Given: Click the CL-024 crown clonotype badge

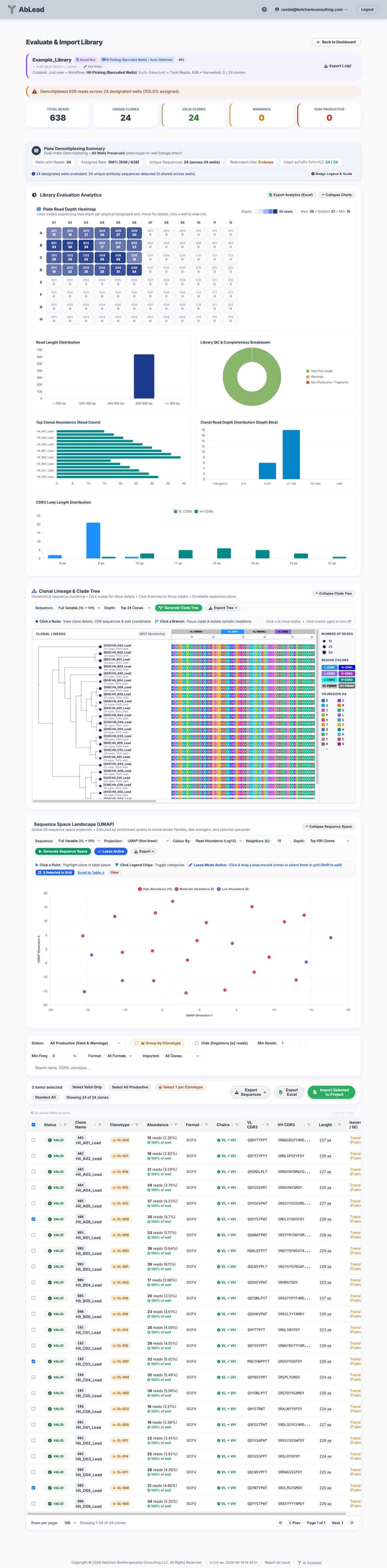Looking at the screenshot, I should [x=121, y=1140].
